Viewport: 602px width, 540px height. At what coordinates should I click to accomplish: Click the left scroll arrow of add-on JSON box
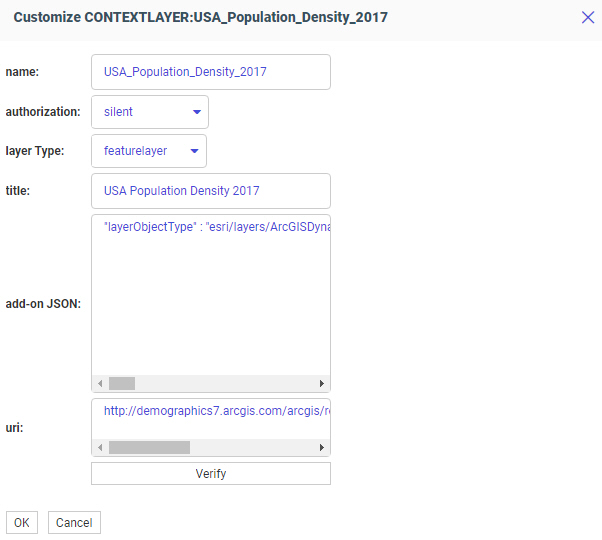pyautogui.click(x=99, y=383)
